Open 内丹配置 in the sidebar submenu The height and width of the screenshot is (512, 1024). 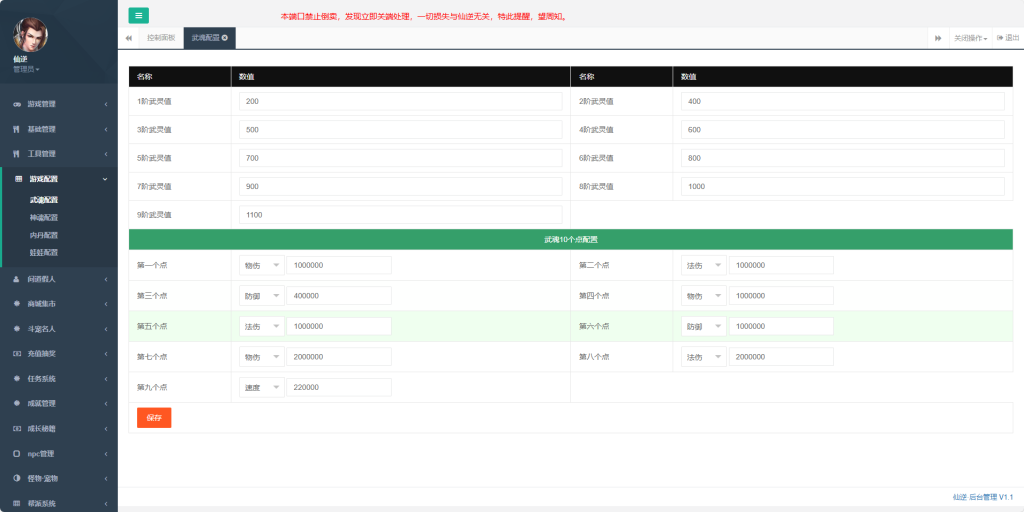(x=44, y=235)
